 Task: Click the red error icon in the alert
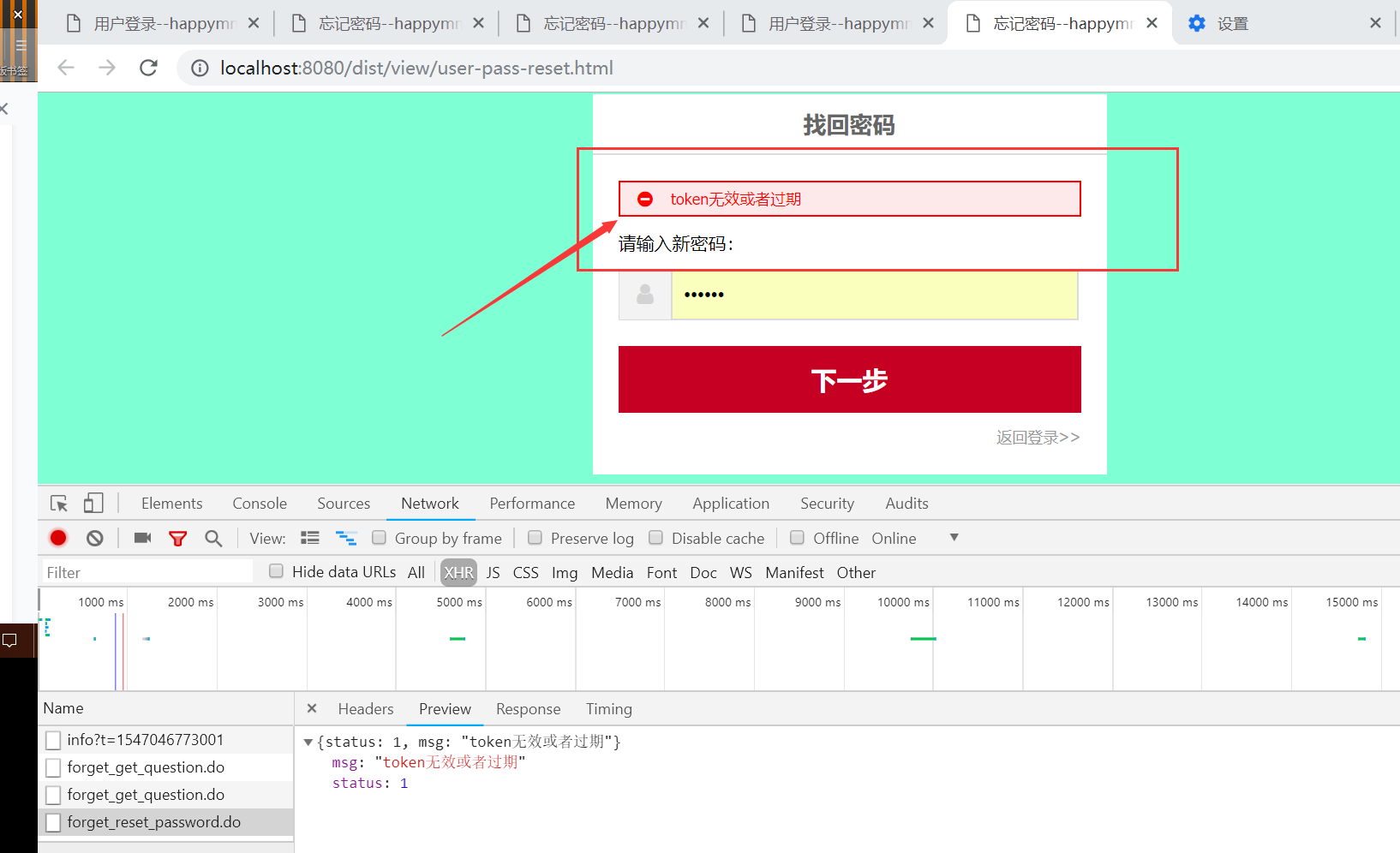click(645, 200)
